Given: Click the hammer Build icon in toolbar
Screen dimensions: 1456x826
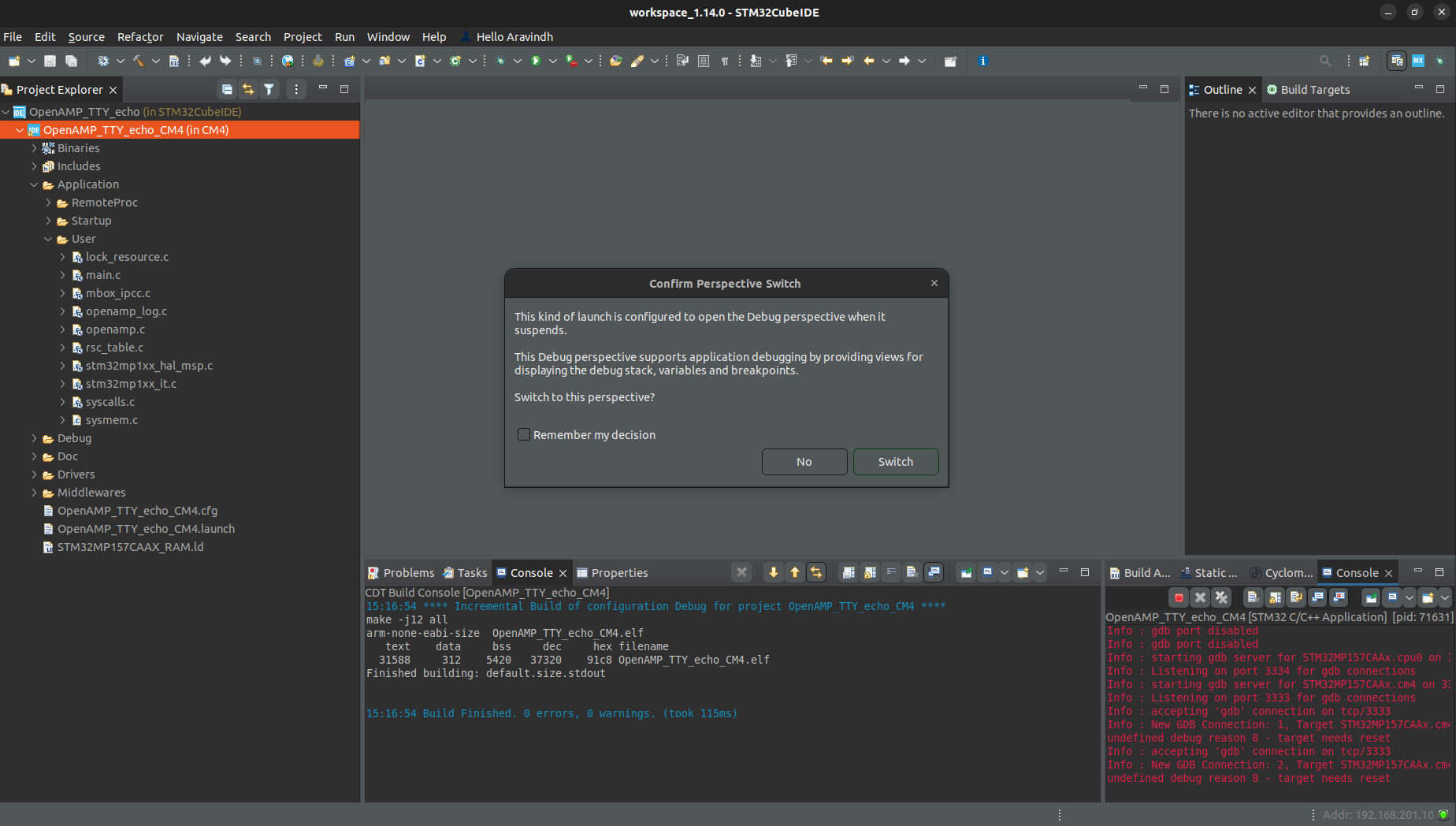Looking at the screenshot, I should (x=139, y=61).
